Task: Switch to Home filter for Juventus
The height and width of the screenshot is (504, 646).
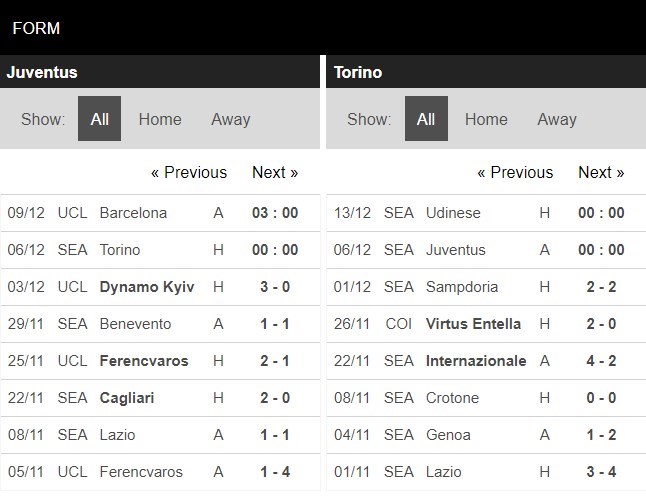Action: (x=160, y=119)
